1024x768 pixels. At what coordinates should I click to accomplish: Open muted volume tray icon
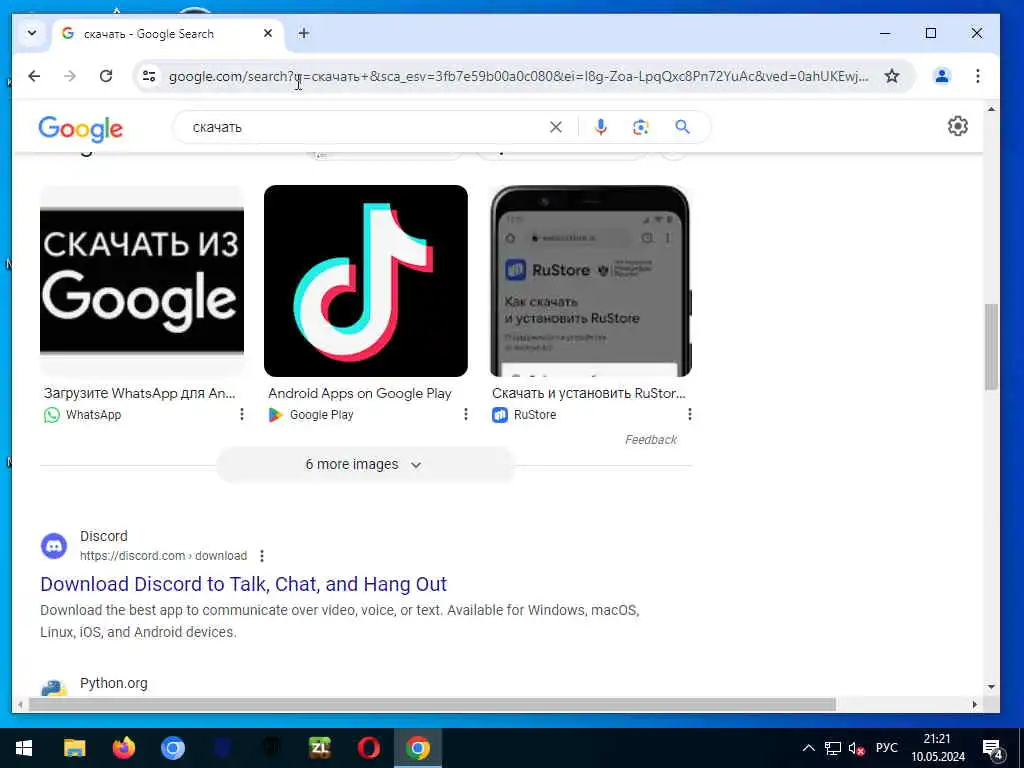[856, 748]
